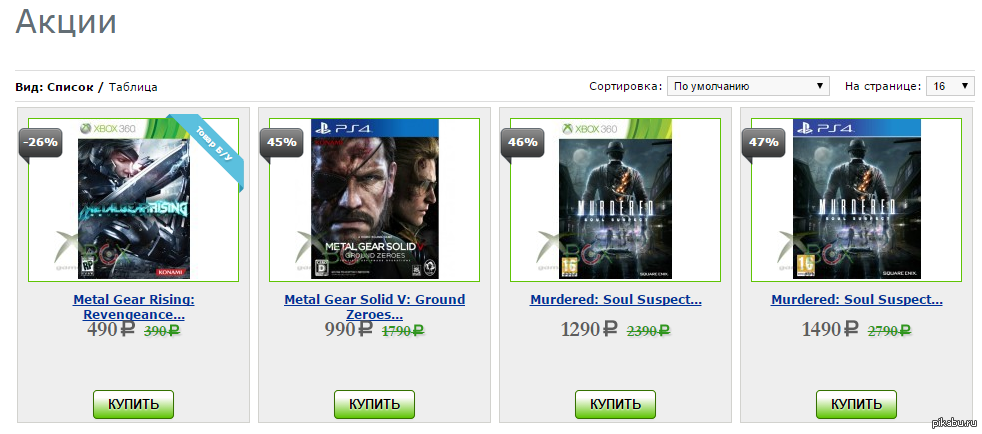
Task: Open Metal Gear Rising: Revengeance link
Action: (x=133, y=307)
